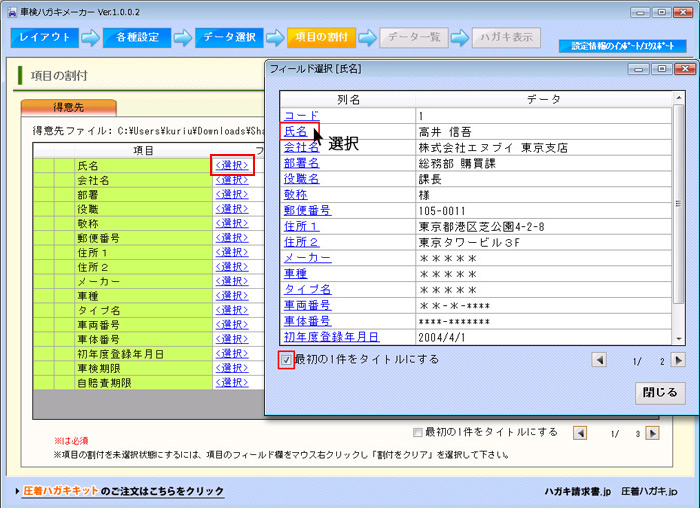
Task: Choose 車体番号 column in field dialog
Action: pyautogui.click(x=308, y=321)
